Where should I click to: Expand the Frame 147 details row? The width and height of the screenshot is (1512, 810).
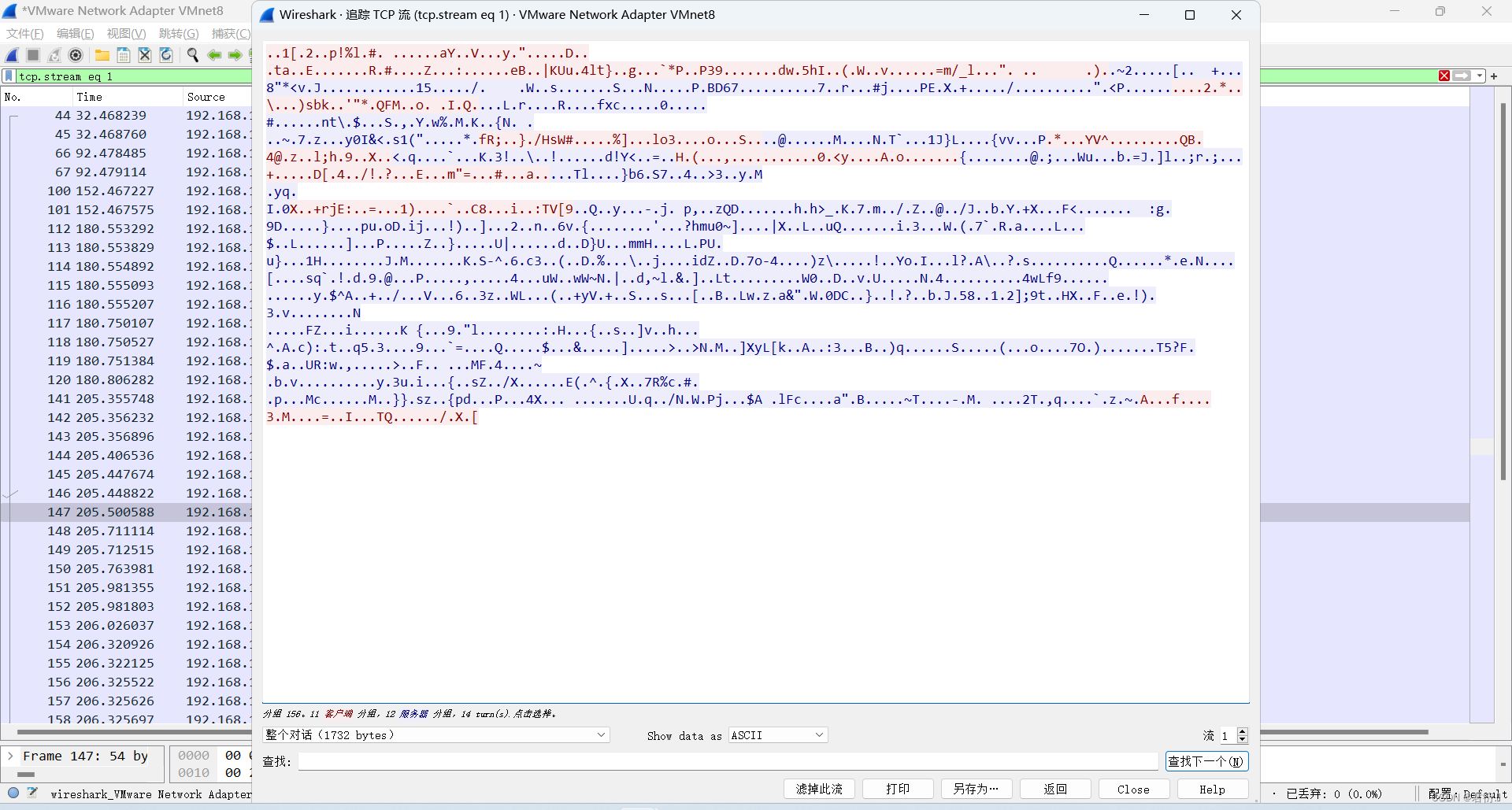(x=10, y=756)
